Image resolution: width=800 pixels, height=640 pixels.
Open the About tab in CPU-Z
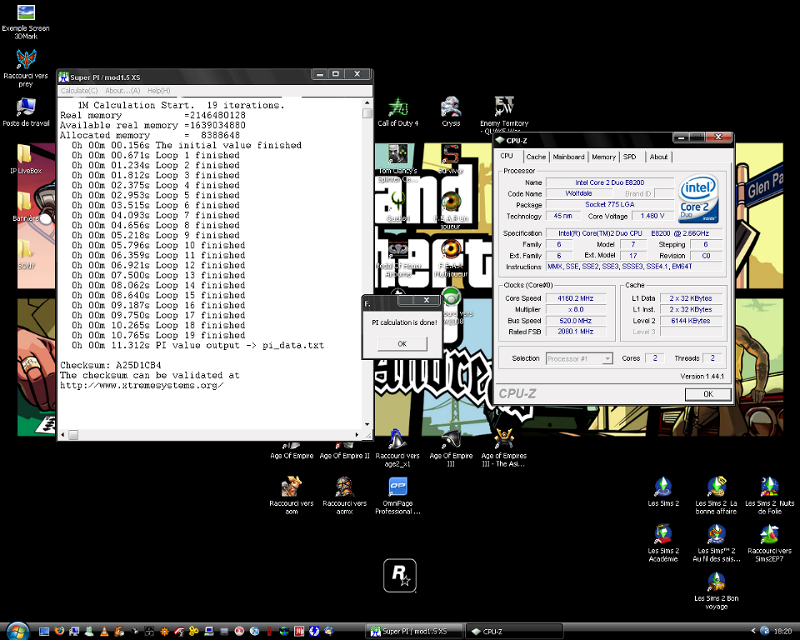pyautogui.click(x=658, y=157)
